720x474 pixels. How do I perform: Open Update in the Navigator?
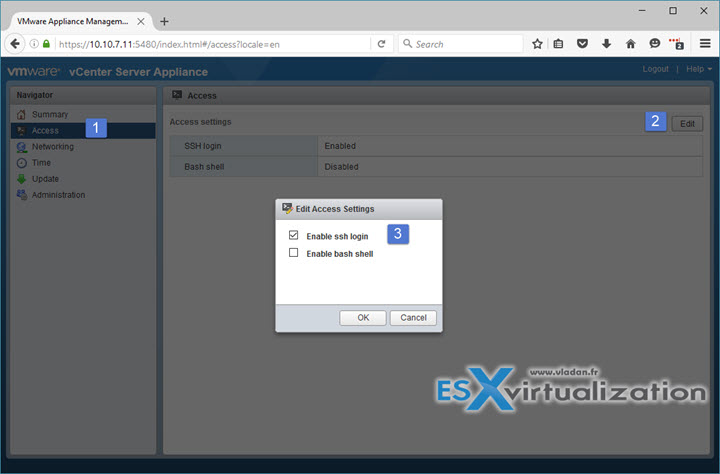point(45,179)
